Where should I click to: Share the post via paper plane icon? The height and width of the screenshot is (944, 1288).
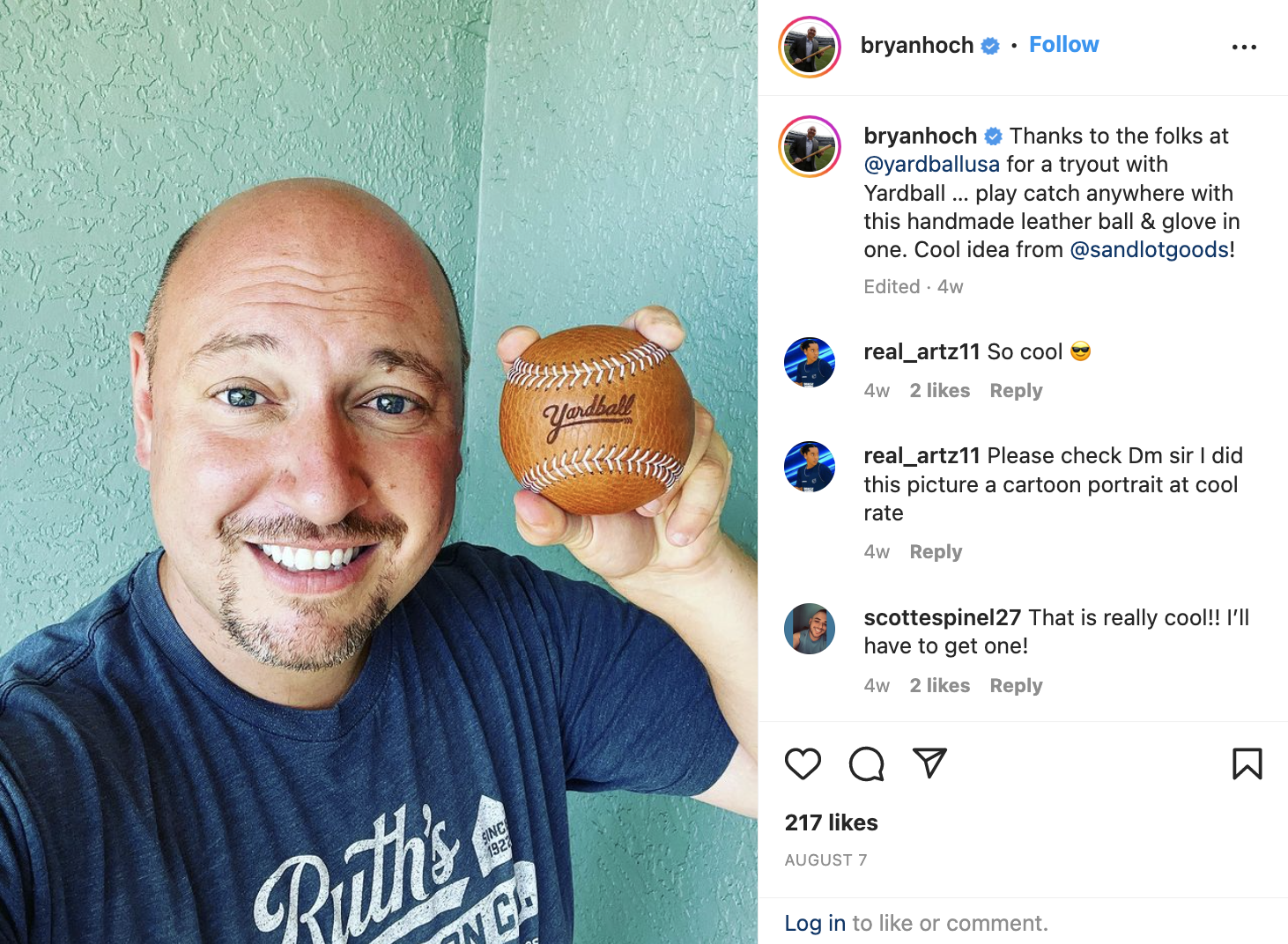coord(929,763)
